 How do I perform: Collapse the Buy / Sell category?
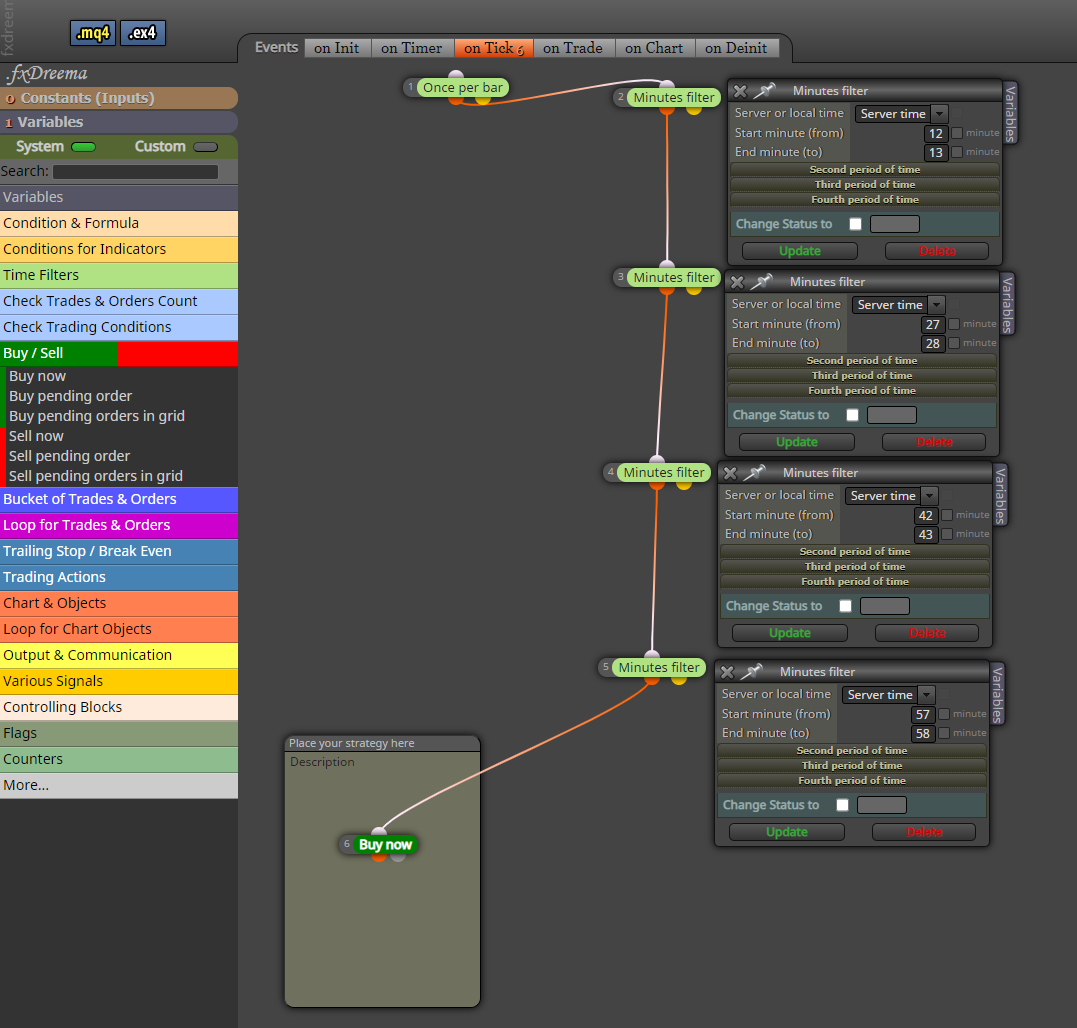click(x=119, y=353)
